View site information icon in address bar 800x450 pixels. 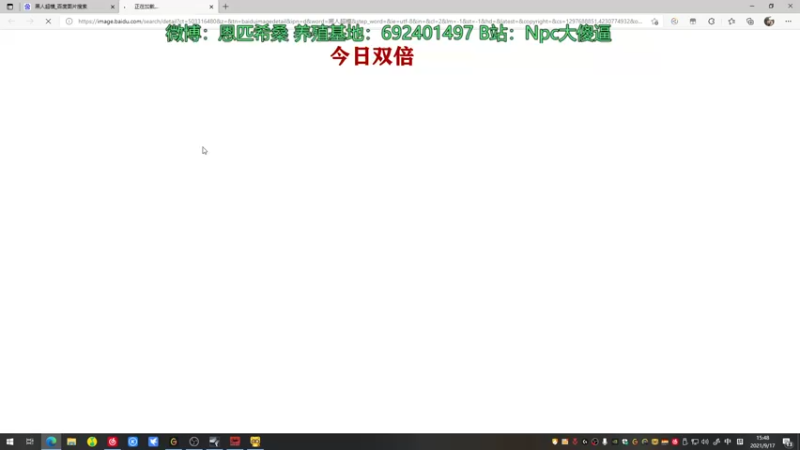(x=69, y=21)
